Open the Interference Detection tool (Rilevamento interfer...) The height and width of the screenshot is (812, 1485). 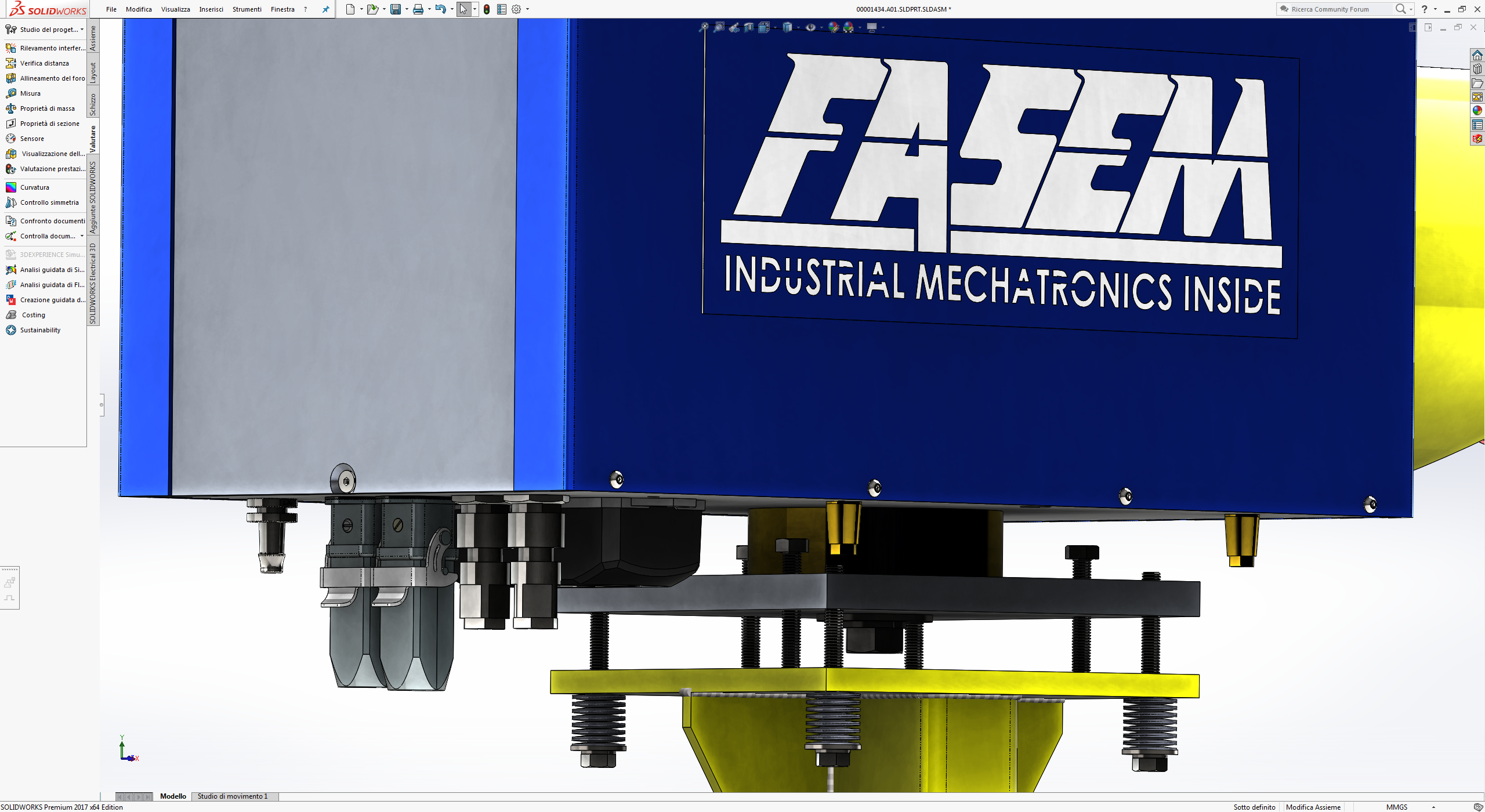tap(45, 48)
